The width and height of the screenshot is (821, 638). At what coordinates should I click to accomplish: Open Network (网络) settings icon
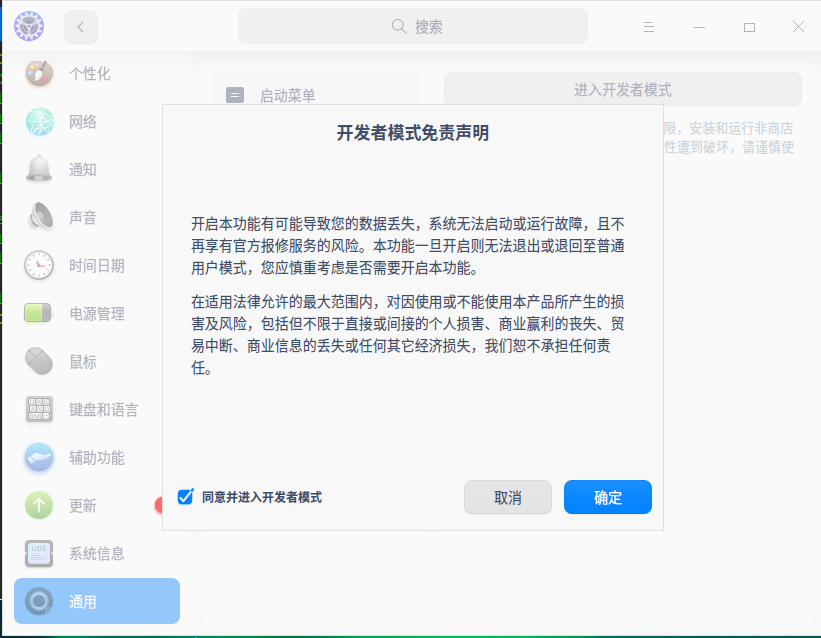pos(38,121)
